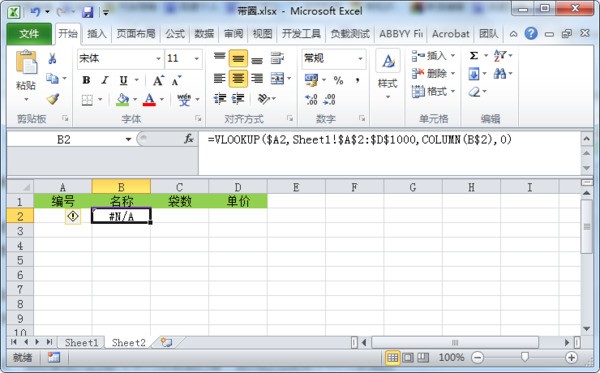Click the error warning indicator near B2

73,217
